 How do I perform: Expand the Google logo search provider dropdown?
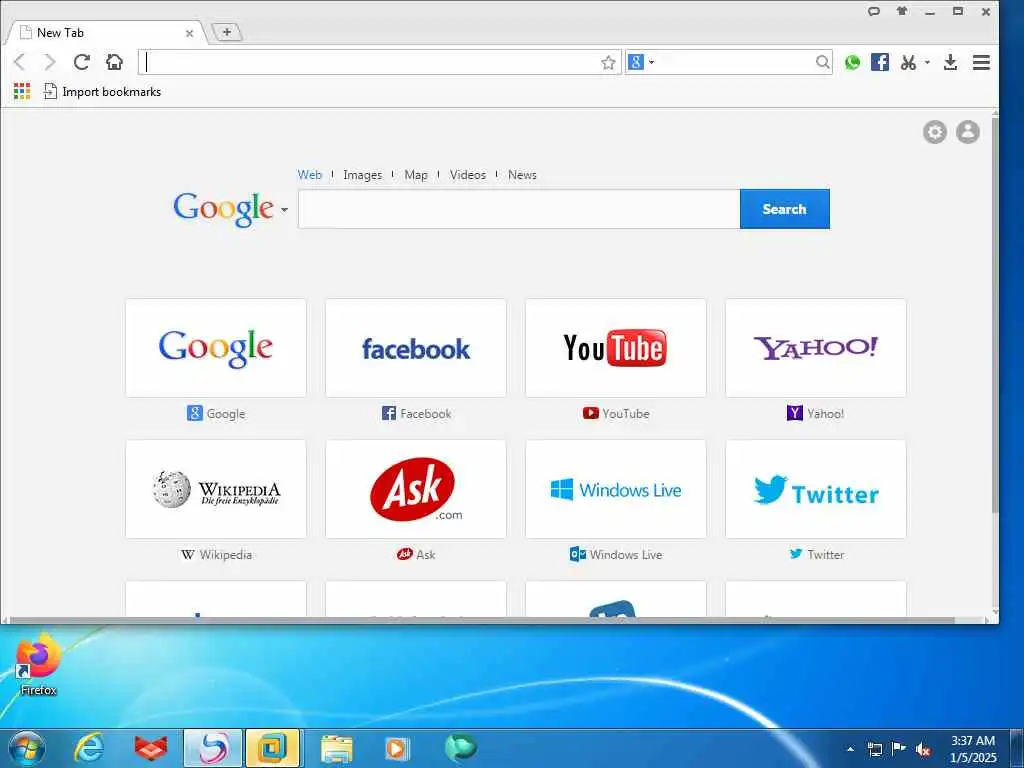(x=284, y=210)
